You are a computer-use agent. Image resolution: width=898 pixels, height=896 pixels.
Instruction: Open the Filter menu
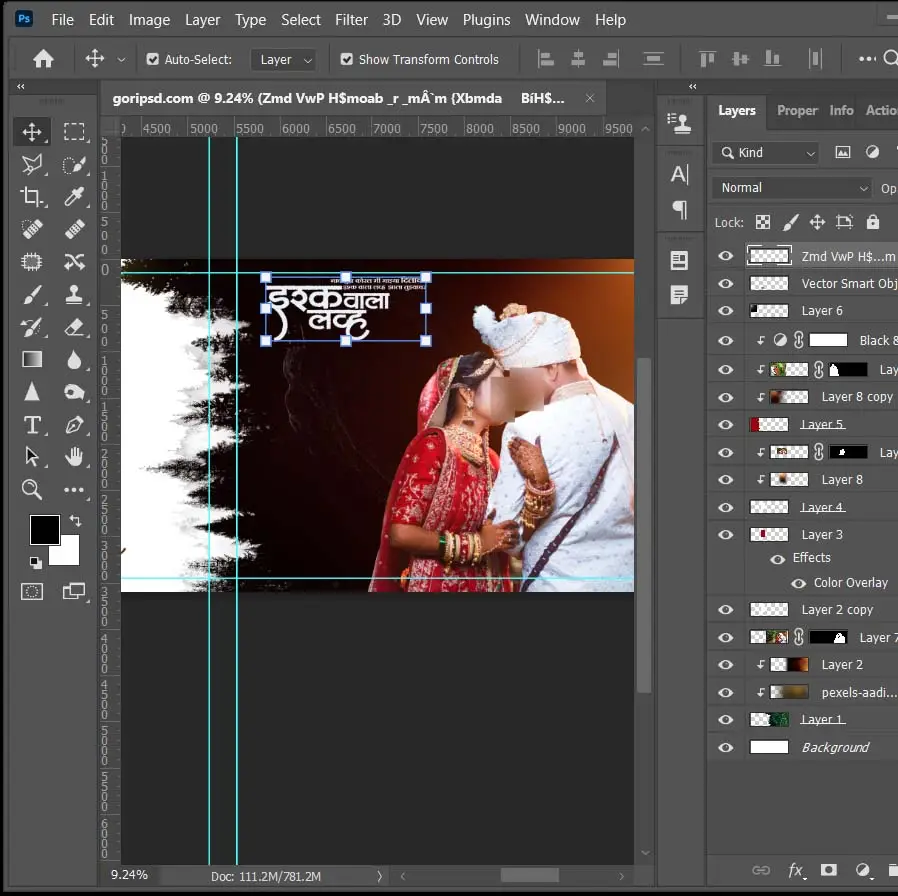pyautogui.click(x=351, y=20)
